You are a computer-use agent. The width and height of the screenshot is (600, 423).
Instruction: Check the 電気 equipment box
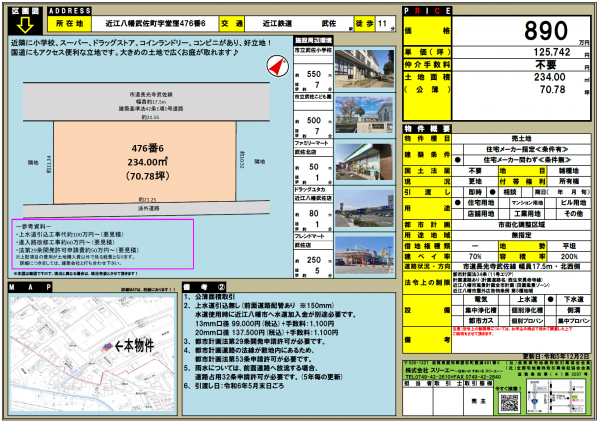click(458, 299)
